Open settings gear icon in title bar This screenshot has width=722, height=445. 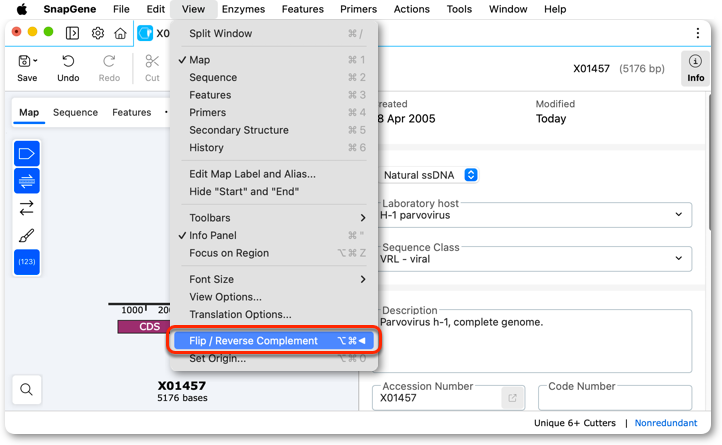(98, 33)
